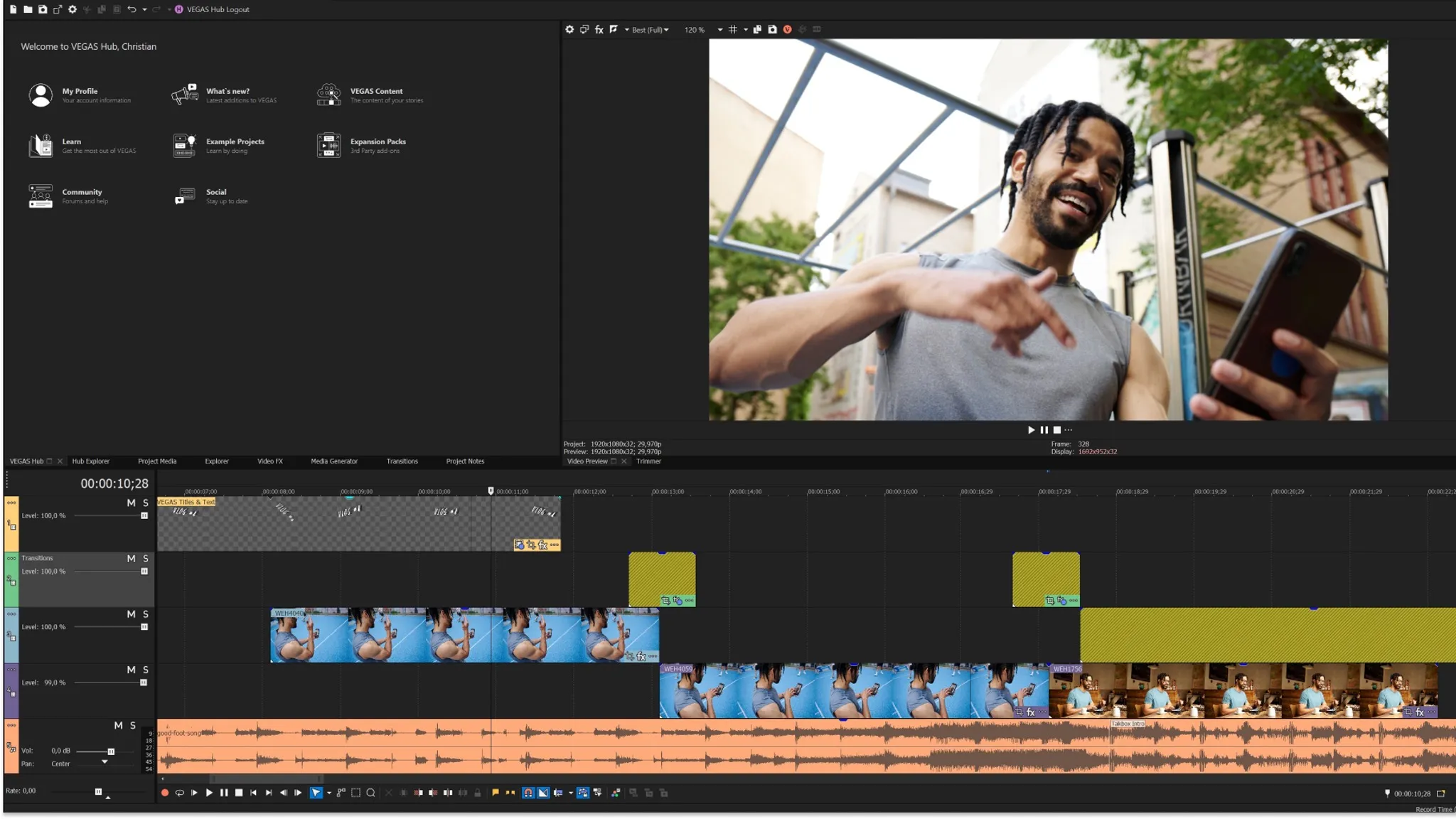Mute video track 3
The height and width of the screenshot is (819, 1456).
coord(131,614)
